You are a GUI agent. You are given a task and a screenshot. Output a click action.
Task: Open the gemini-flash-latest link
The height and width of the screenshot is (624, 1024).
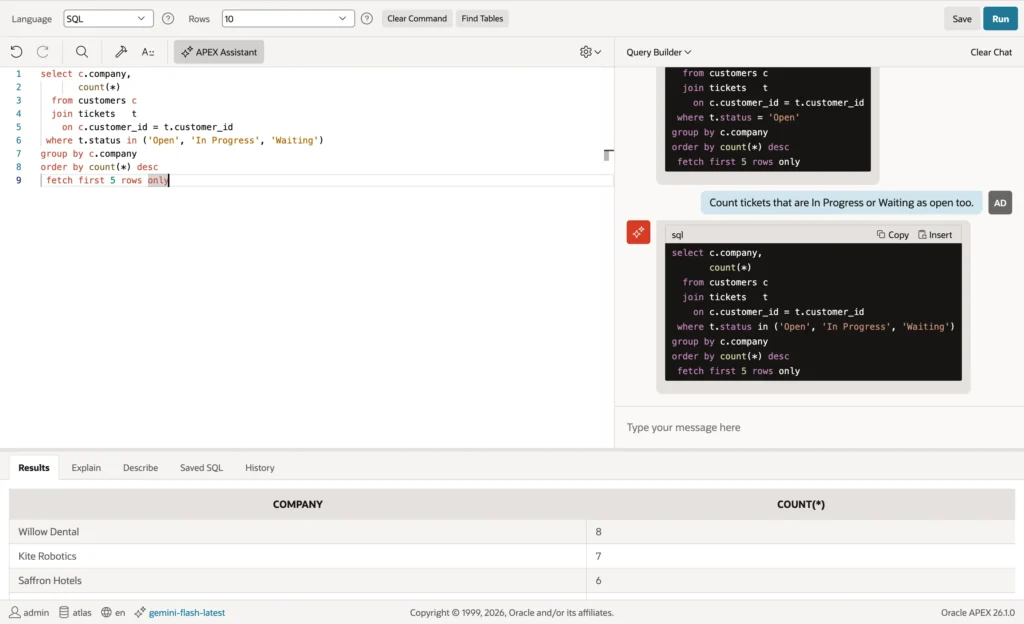click(x=187, y=612)
